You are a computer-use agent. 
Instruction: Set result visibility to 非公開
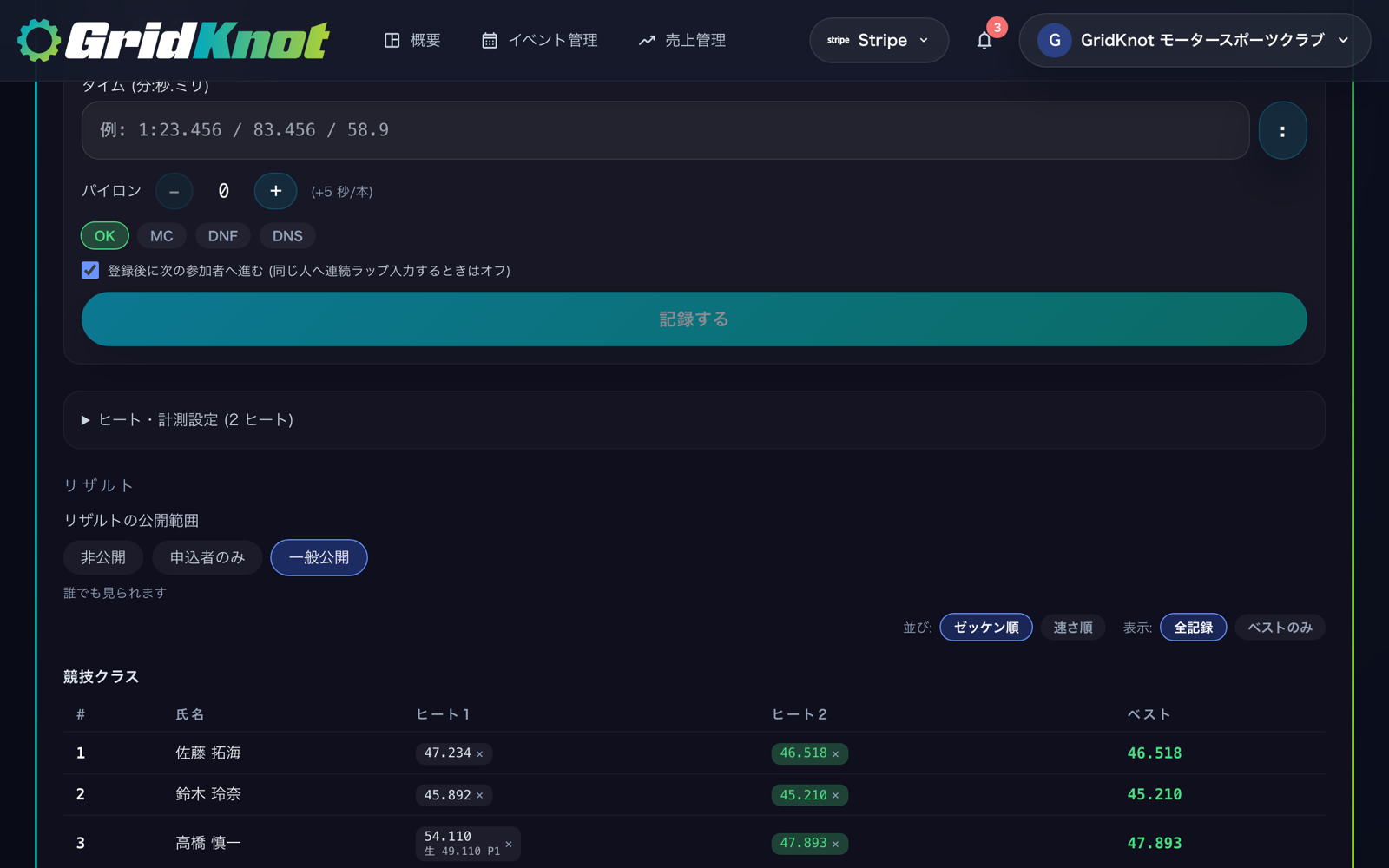point(103,557)
